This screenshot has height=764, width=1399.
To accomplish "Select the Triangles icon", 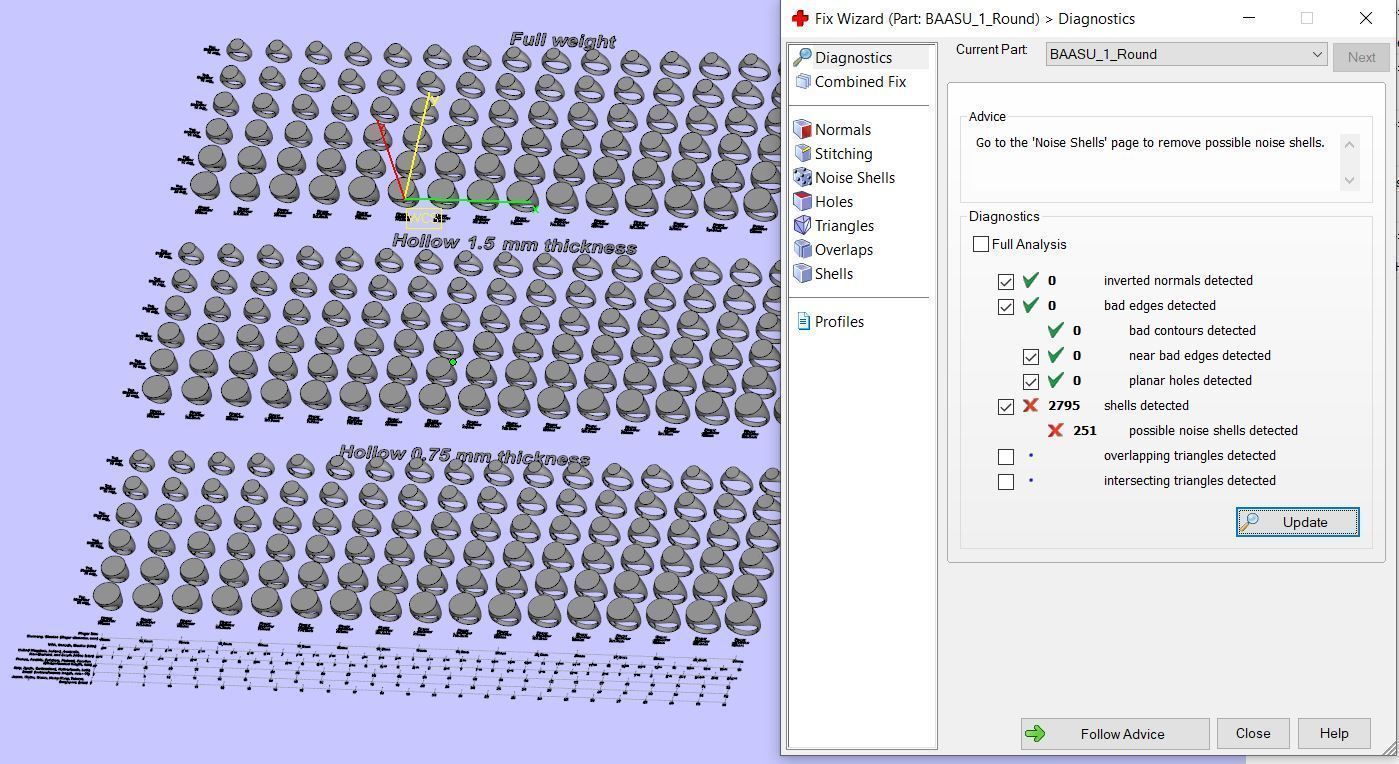I will 802,226.
